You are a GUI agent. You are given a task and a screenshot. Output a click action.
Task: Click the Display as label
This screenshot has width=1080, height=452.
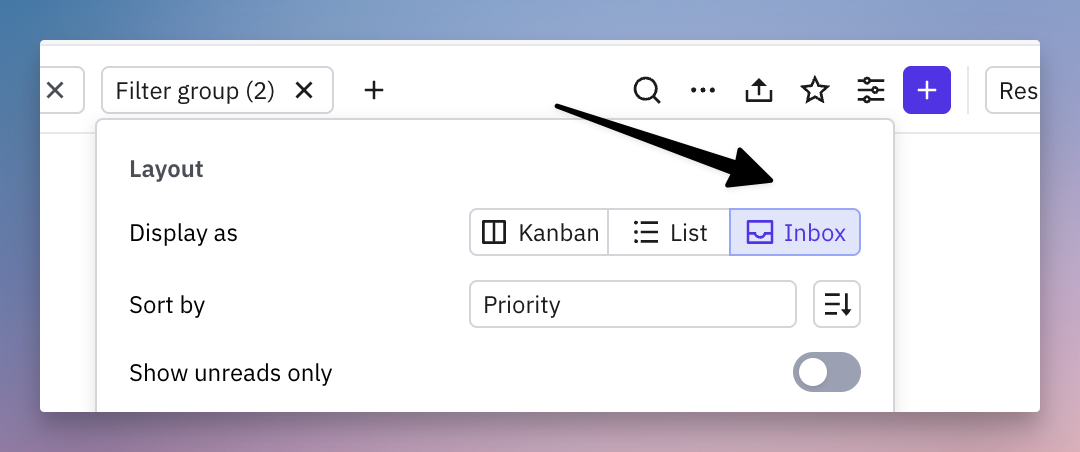click(x=183, y=233)
